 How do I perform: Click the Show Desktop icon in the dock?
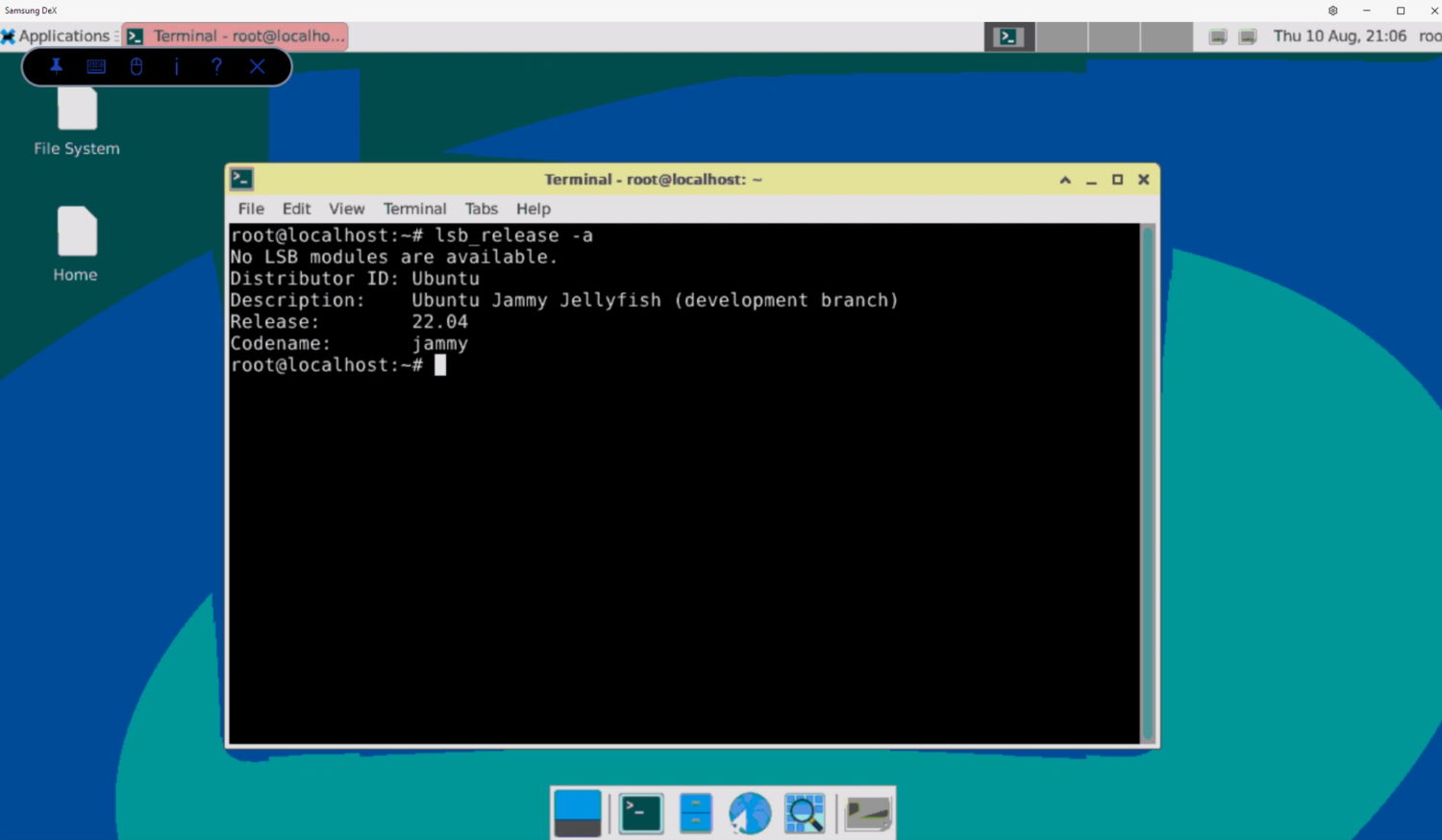click(x=578, y=813)
